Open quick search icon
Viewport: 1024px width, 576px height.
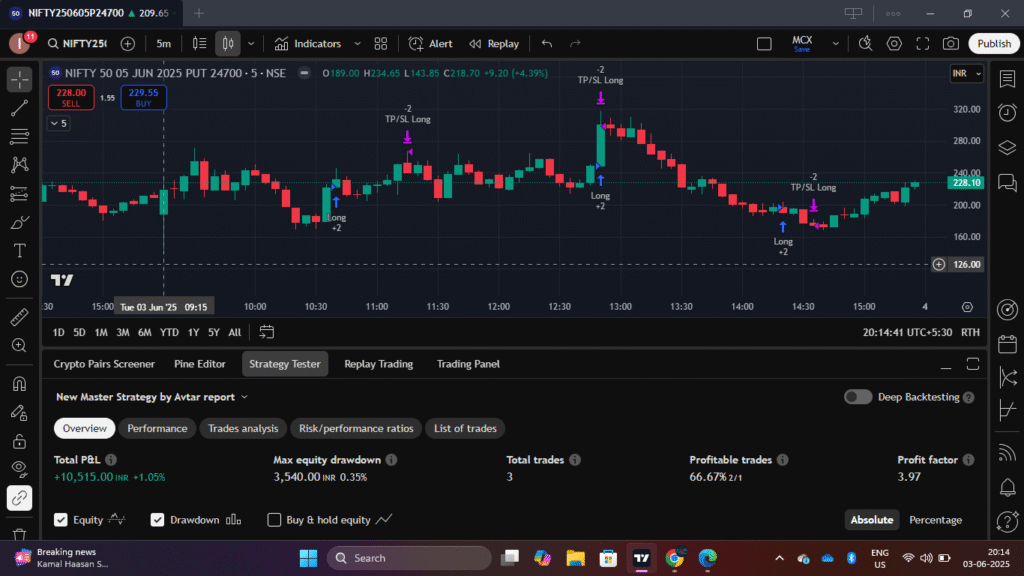[x=865, y=44]
